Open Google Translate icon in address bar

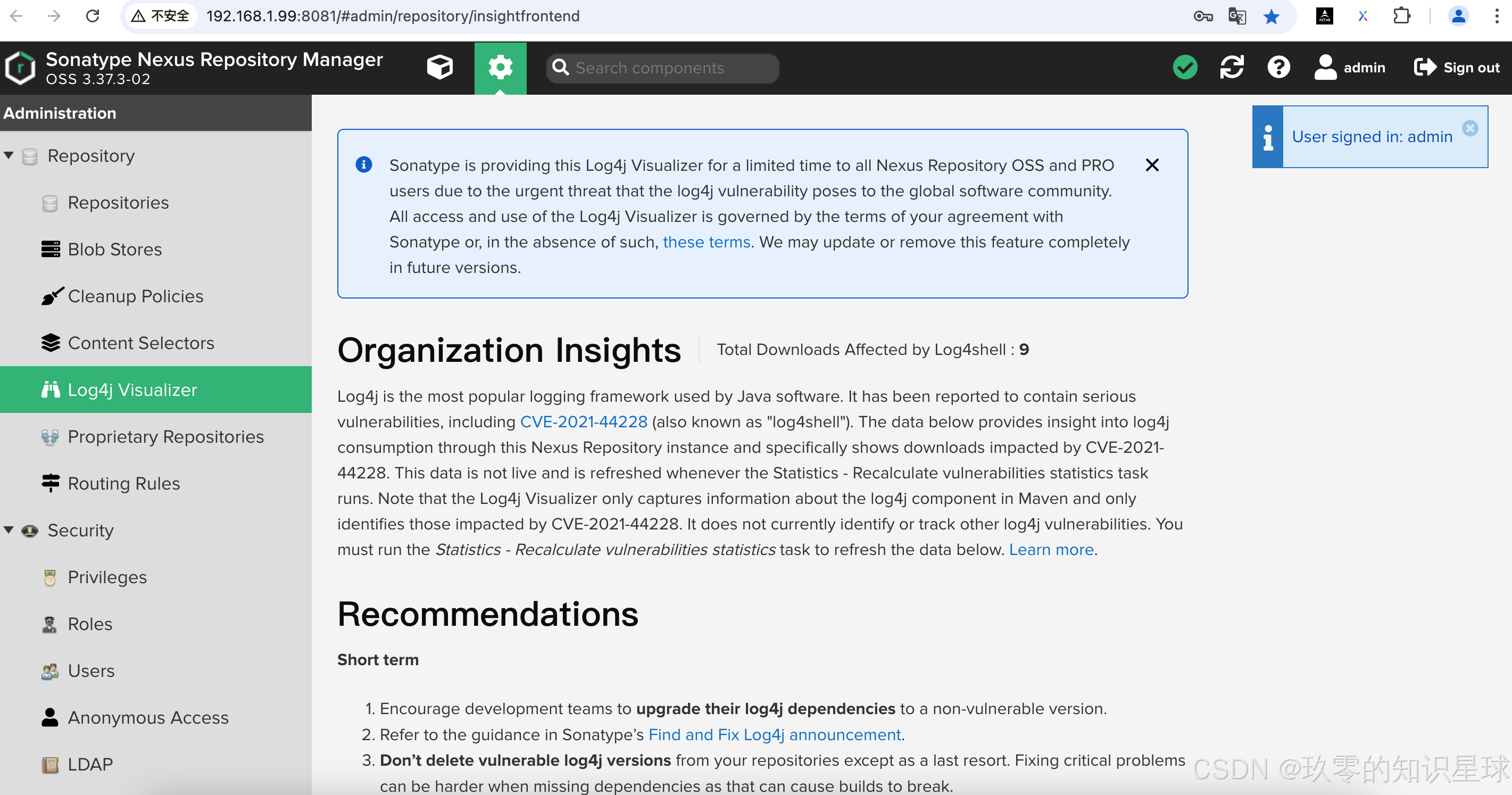point(1237,16)
